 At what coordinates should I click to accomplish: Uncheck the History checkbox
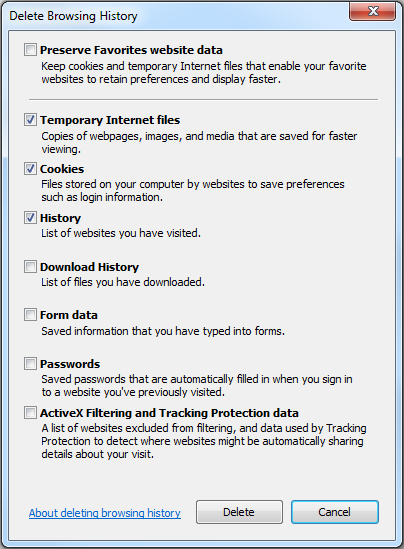pyautogui.click(x=30, y=217)
